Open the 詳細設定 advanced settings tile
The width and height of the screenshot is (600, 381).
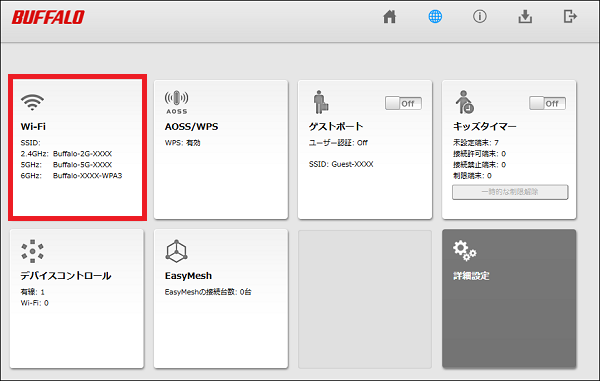coord(509,298)
